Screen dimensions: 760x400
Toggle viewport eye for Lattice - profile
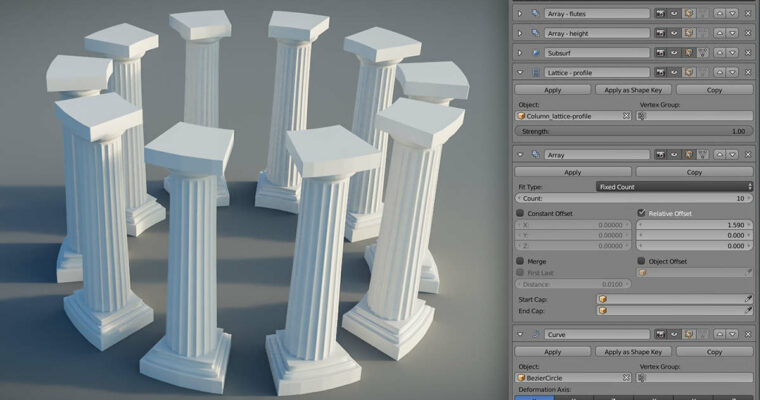click(x=674, y=72)
